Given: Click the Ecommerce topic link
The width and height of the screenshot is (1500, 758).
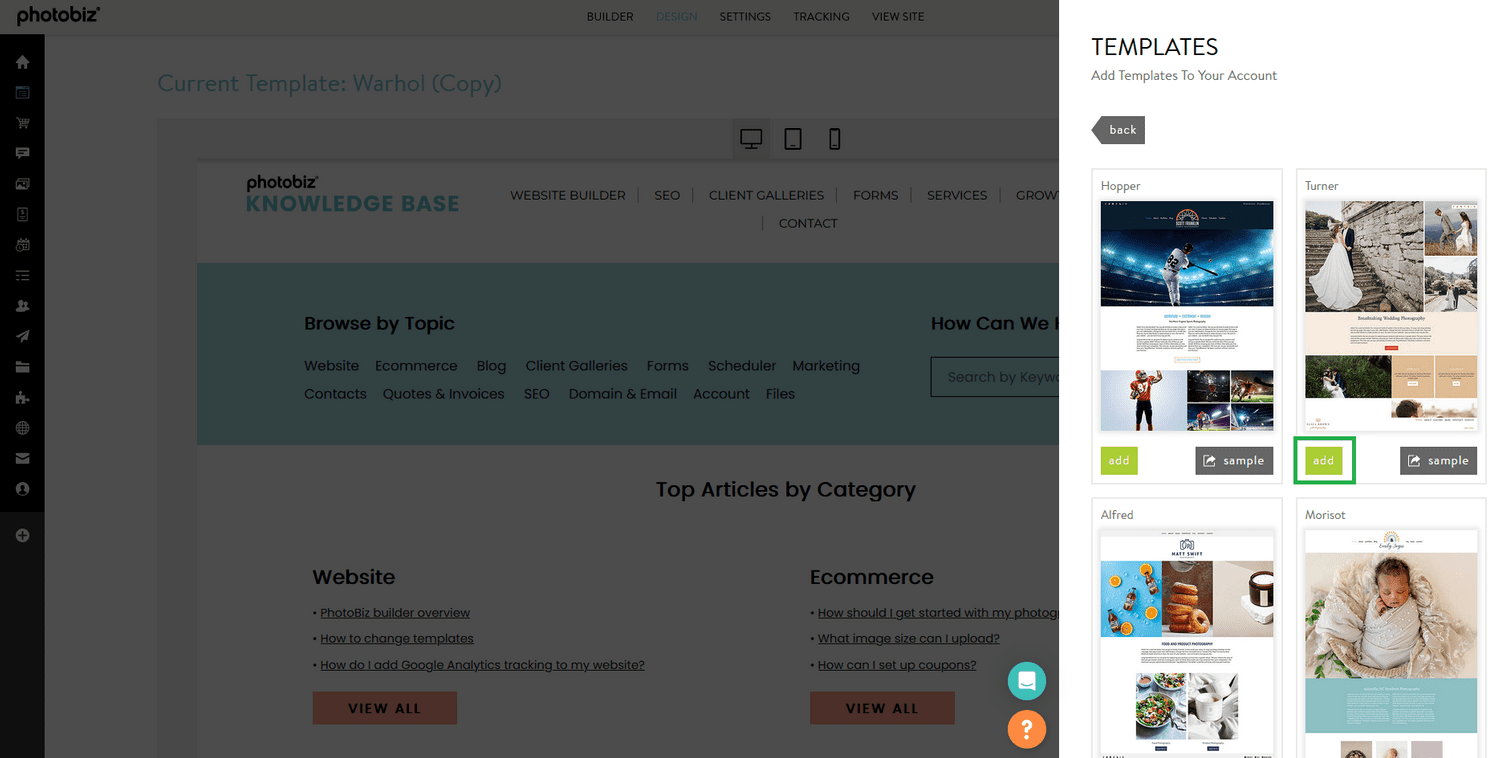Looking at the screenshot, I should (x=416, y=366).
